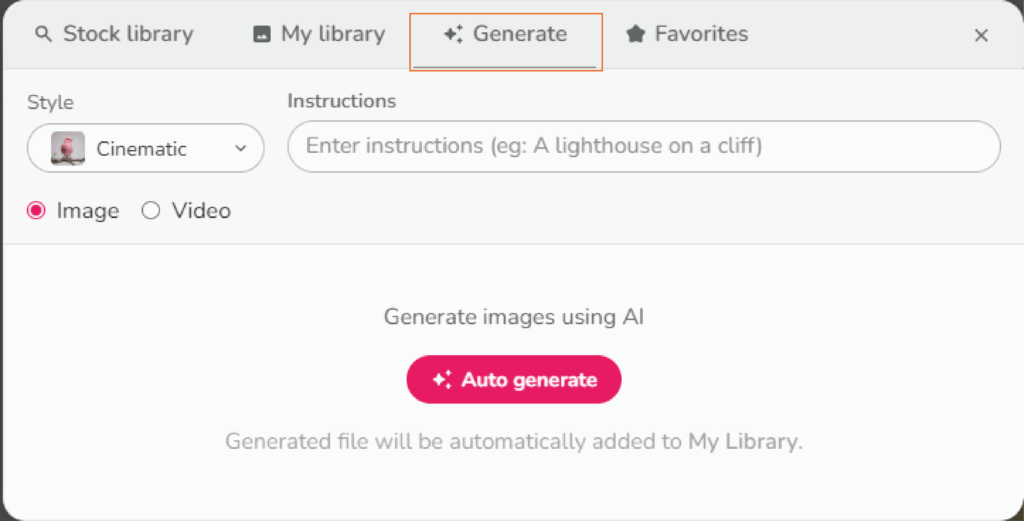Image resolution: width=1024 pixels, height=521 pixels.
Task: Click the My Library text in footer
Action: pyautogui.click(x=743, y=442)
